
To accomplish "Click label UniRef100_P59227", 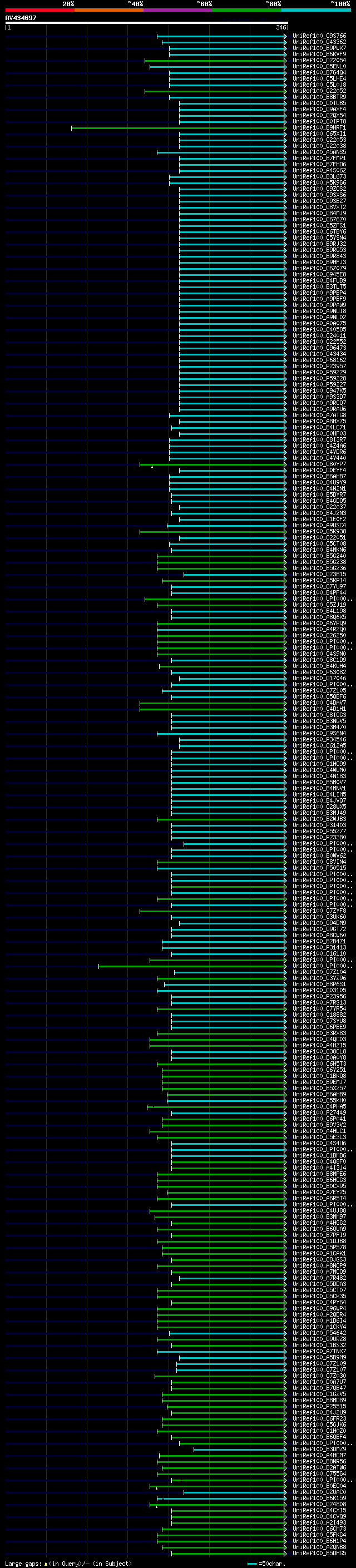I will click(x=319, y=385).
